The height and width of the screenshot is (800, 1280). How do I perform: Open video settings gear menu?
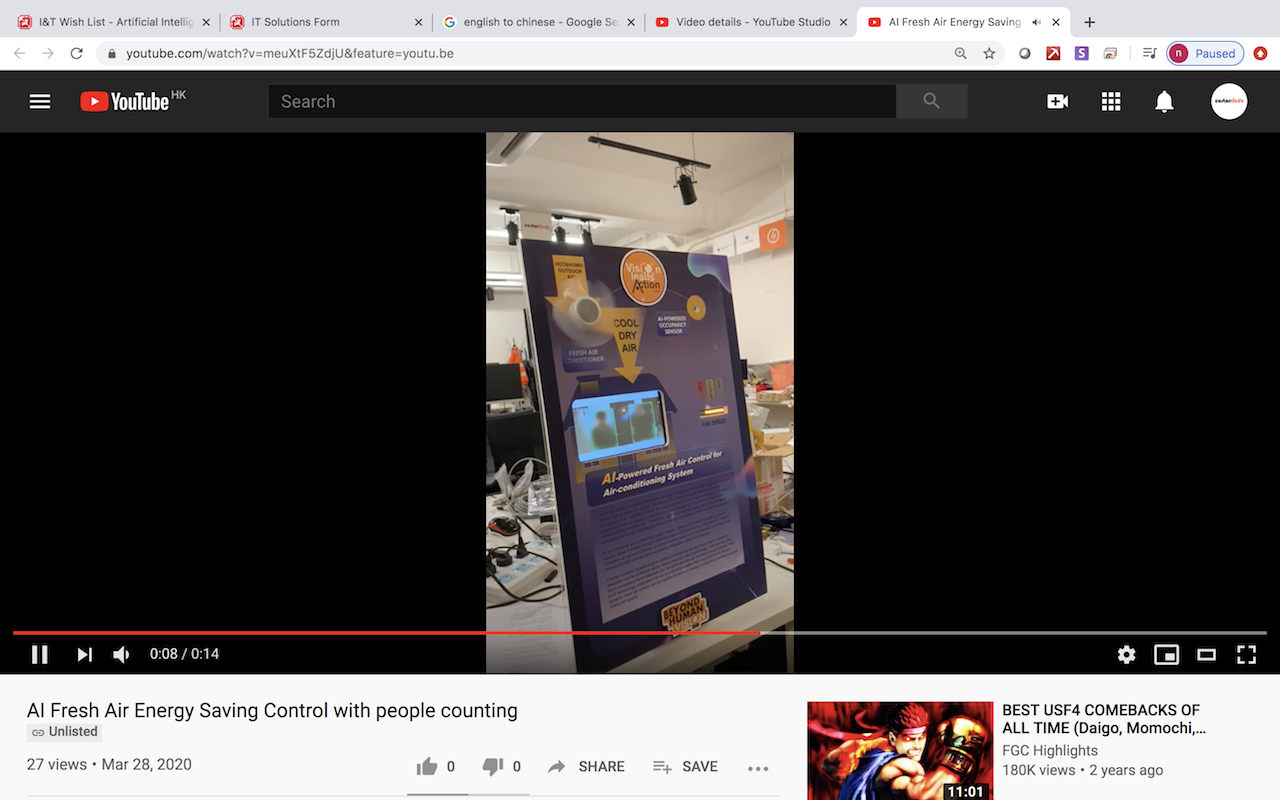pos(1127,654)
